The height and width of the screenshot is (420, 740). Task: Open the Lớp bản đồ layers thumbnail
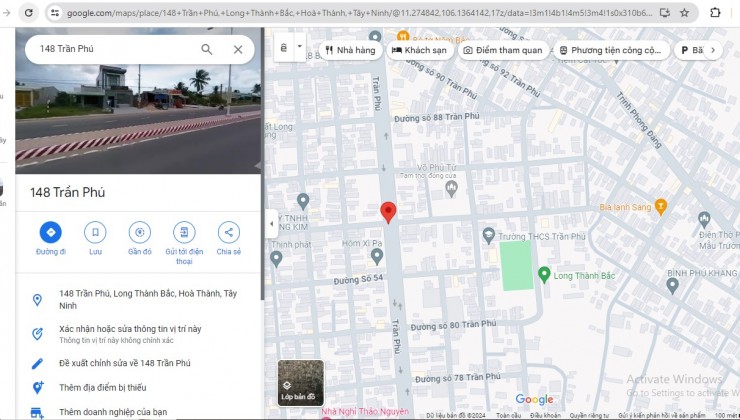(x=301, y=383)
